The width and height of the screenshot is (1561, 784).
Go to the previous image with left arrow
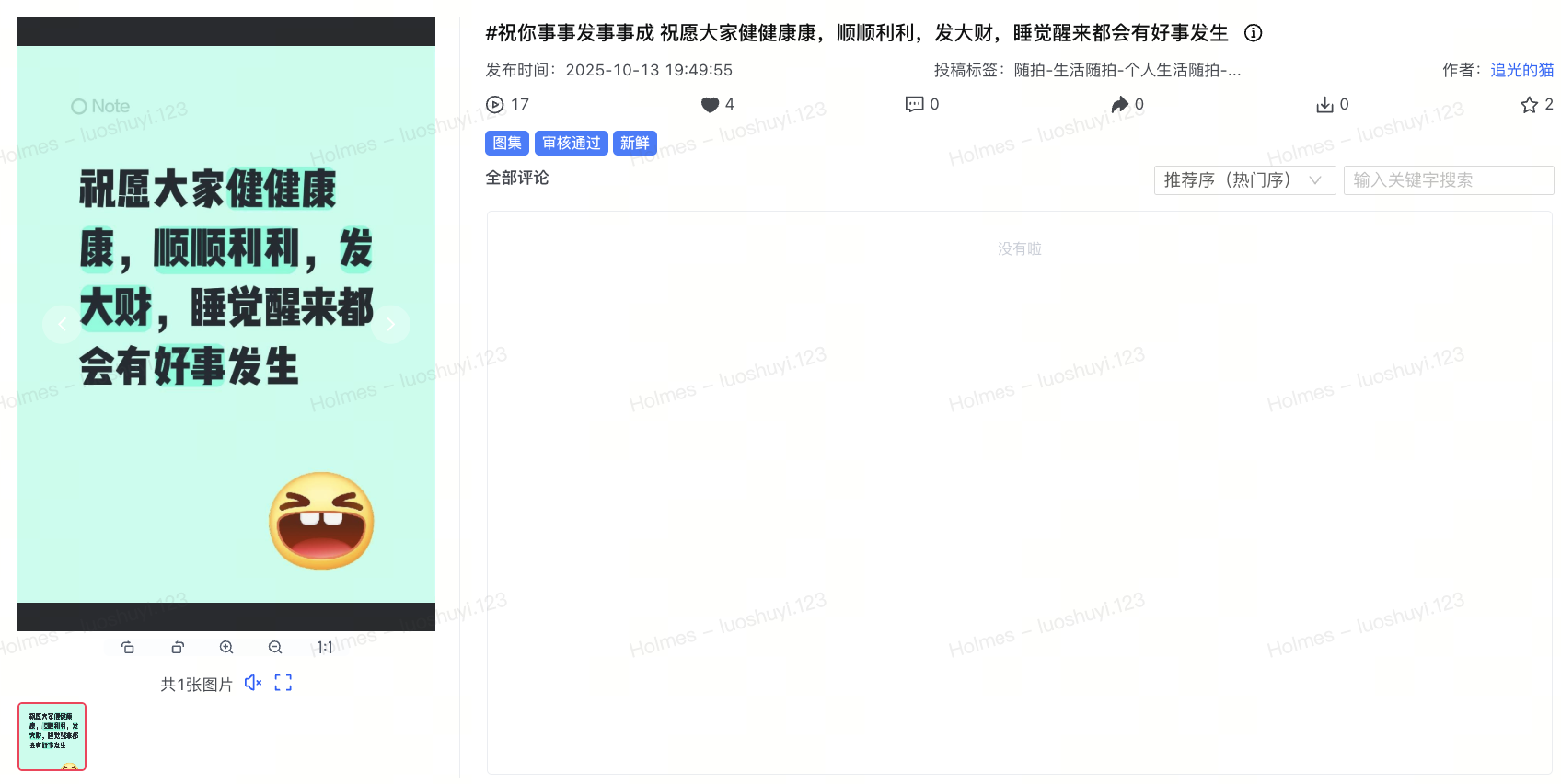tap(62, 324)
